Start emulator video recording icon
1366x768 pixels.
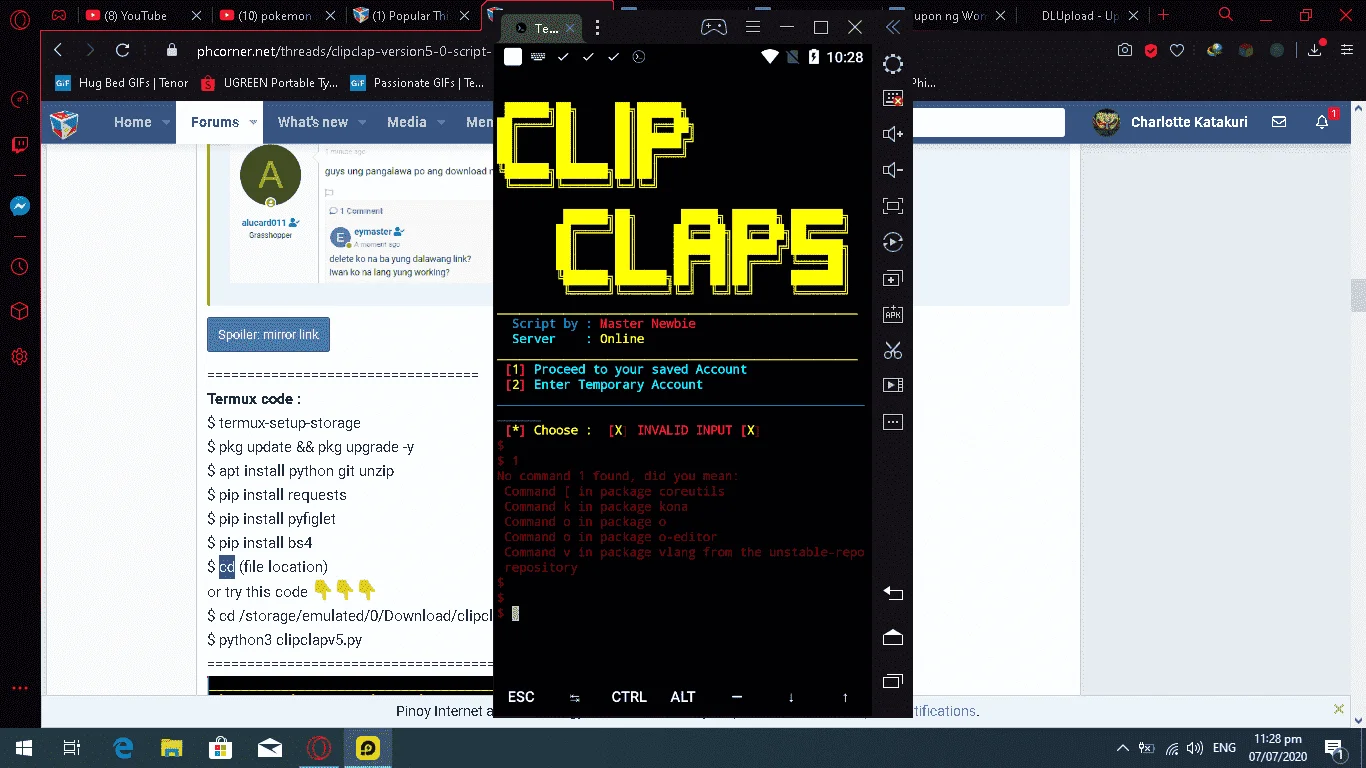893,385
